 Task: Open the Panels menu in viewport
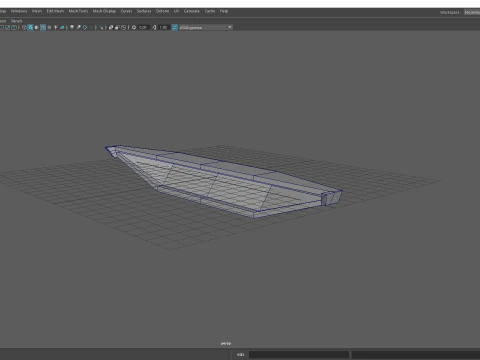(16, 21)
